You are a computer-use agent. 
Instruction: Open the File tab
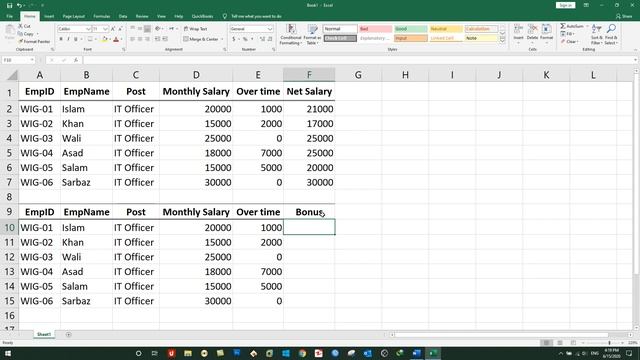coord(9,16)
